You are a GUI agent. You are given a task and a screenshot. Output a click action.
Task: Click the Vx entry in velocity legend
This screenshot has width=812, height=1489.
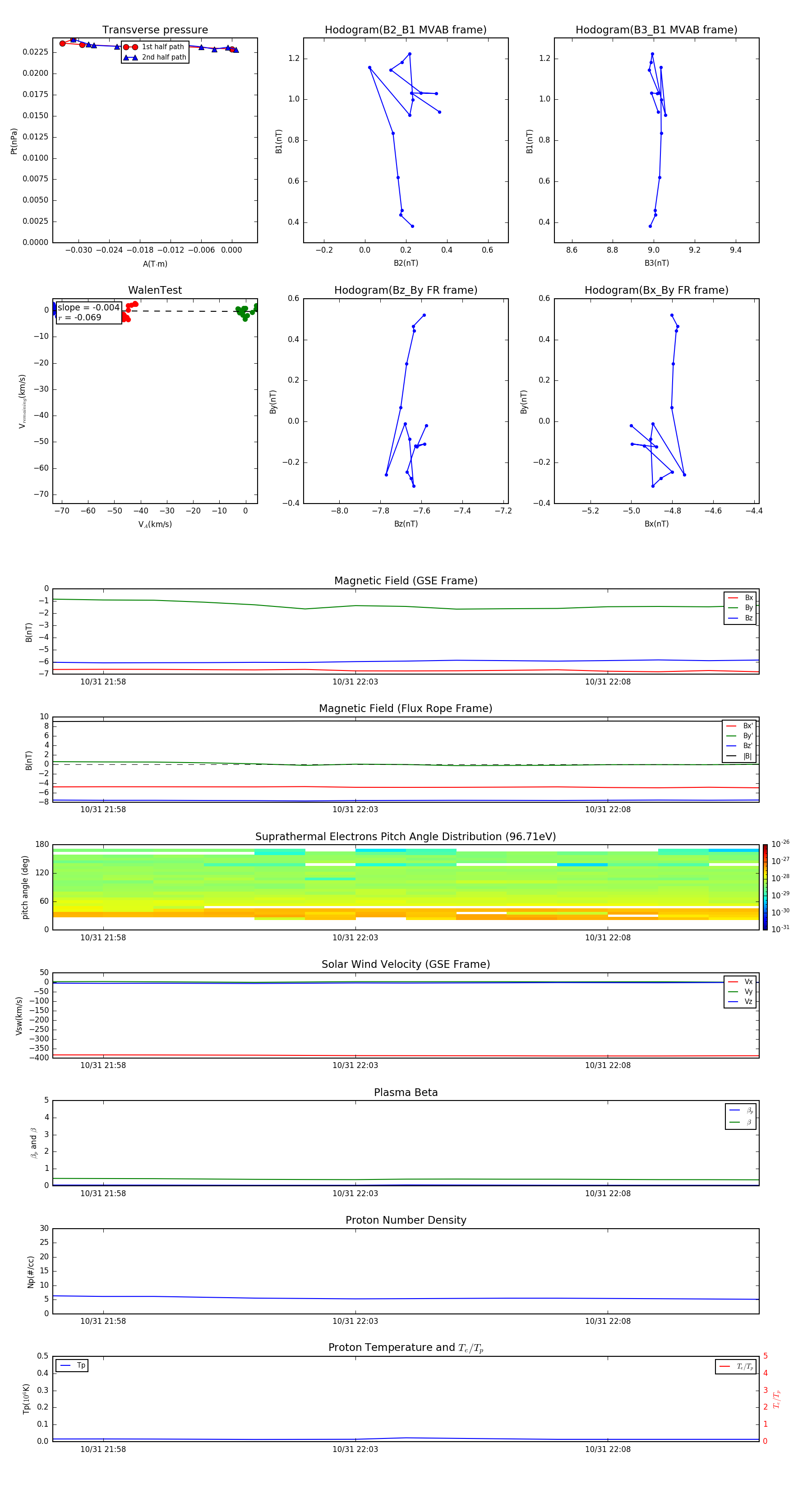click(740, 981)
